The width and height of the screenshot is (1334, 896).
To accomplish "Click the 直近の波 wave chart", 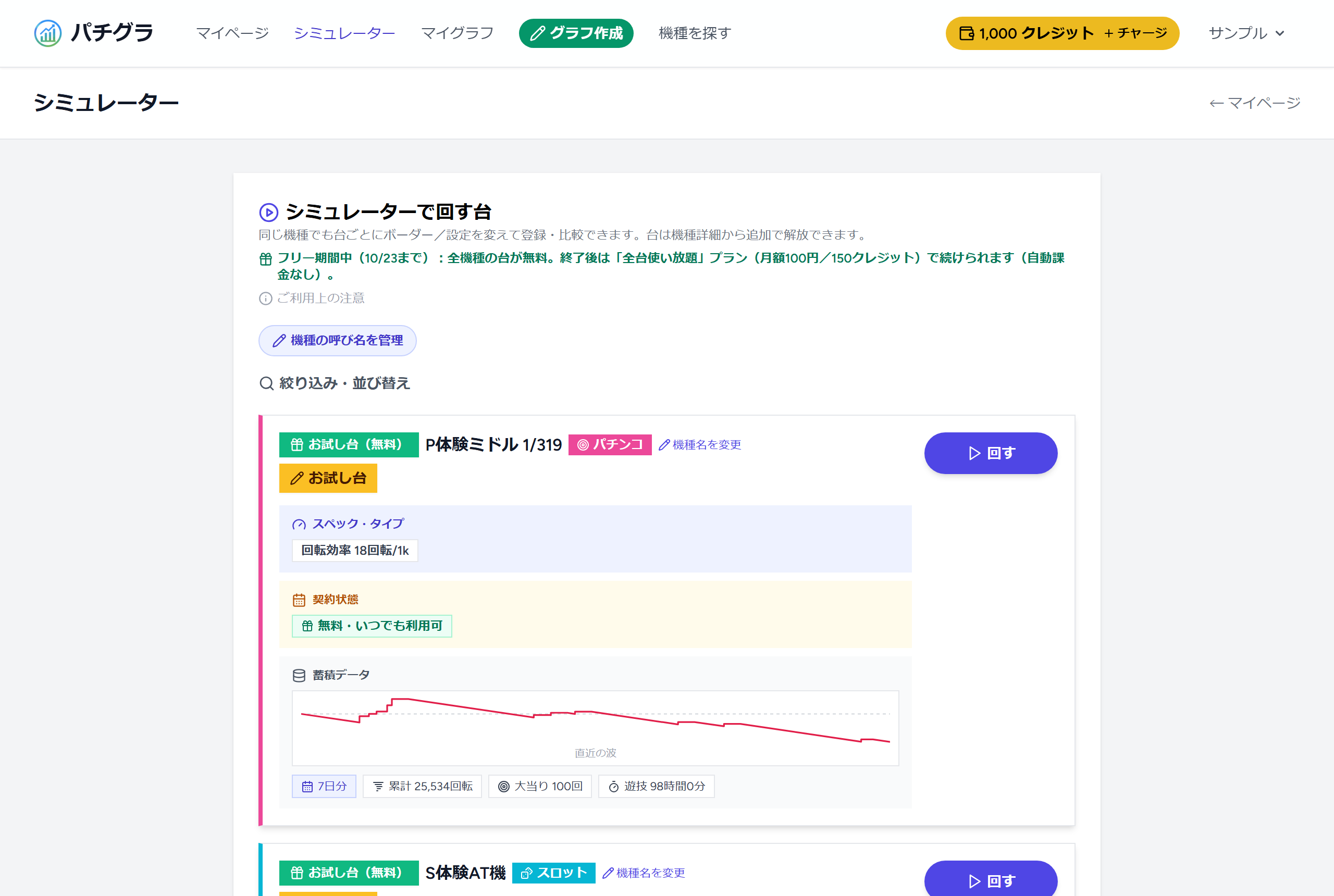I will [x=596, y=728].
